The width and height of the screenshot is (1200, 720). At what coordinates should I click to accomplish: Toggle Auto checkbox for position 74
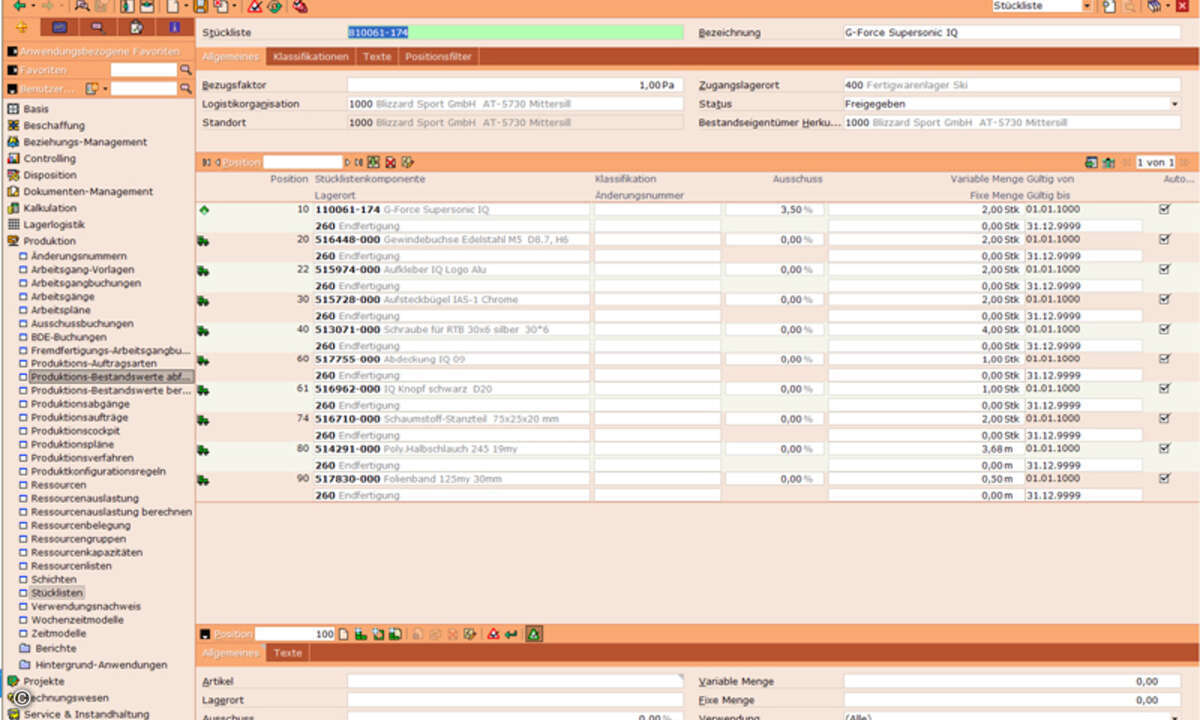coord(1164,419)
